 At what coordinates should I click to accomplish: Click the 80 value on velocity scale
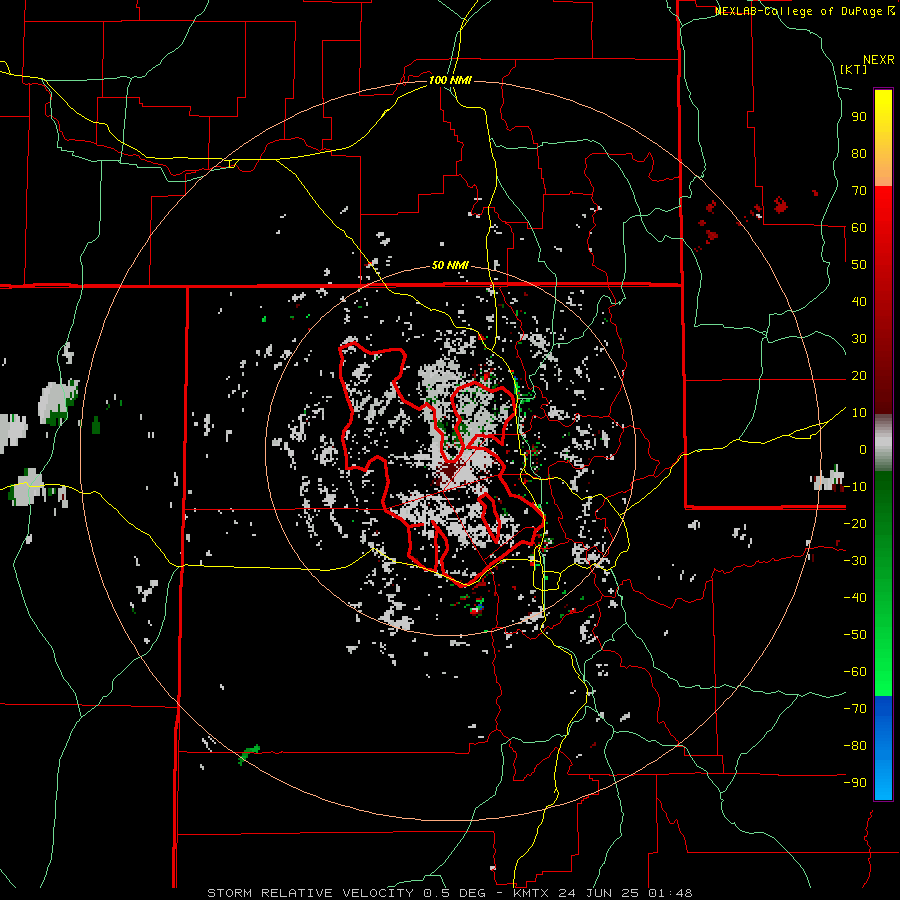[859, 153]
